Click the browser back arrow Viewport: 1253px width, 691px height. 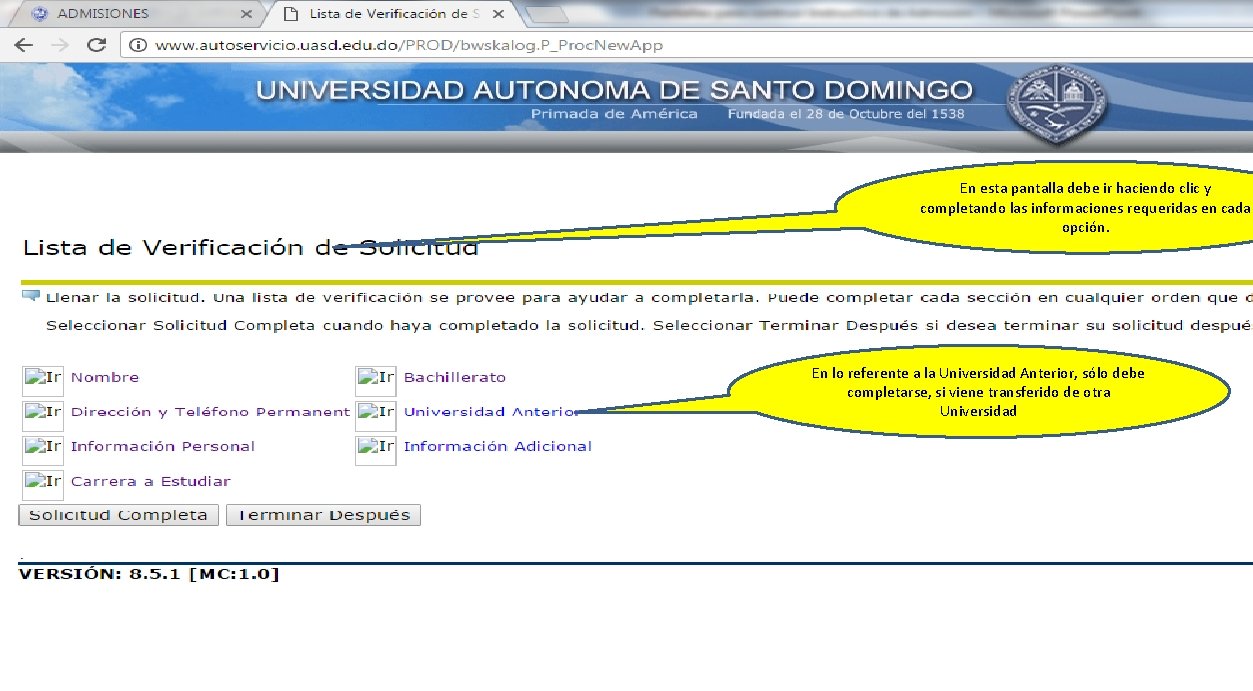(x=23, y=45)
